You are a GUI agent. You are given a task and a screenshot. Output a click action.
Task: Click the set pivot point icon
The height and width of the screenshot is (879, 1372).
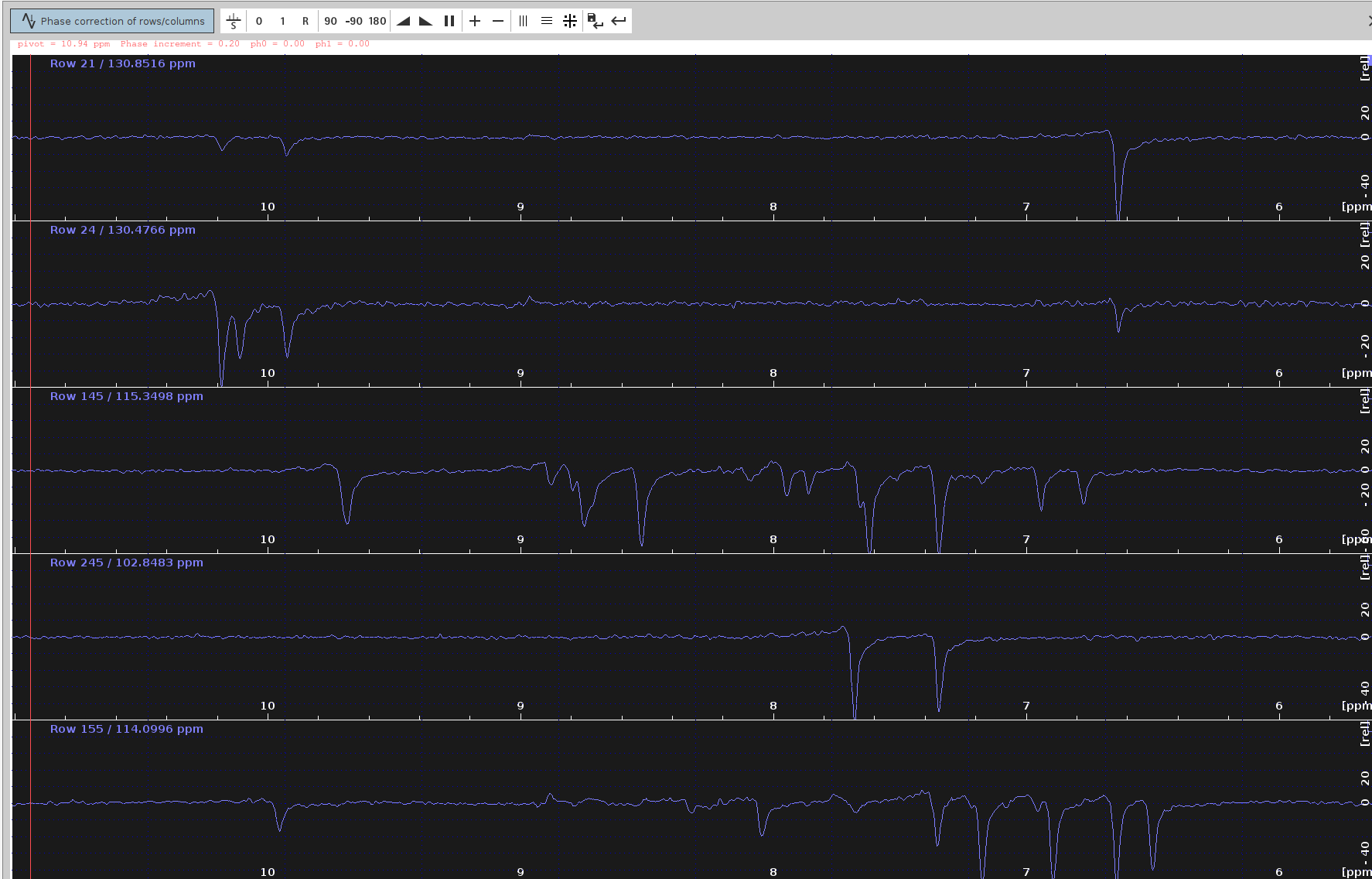click(x=234, y=21)
